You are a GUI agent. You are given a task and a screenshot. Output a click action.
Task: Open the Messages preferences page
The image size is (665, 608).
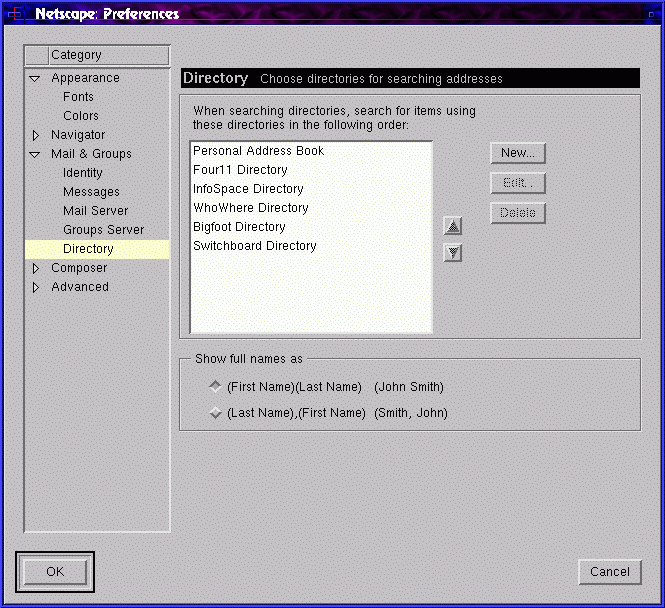coord(91,192)
